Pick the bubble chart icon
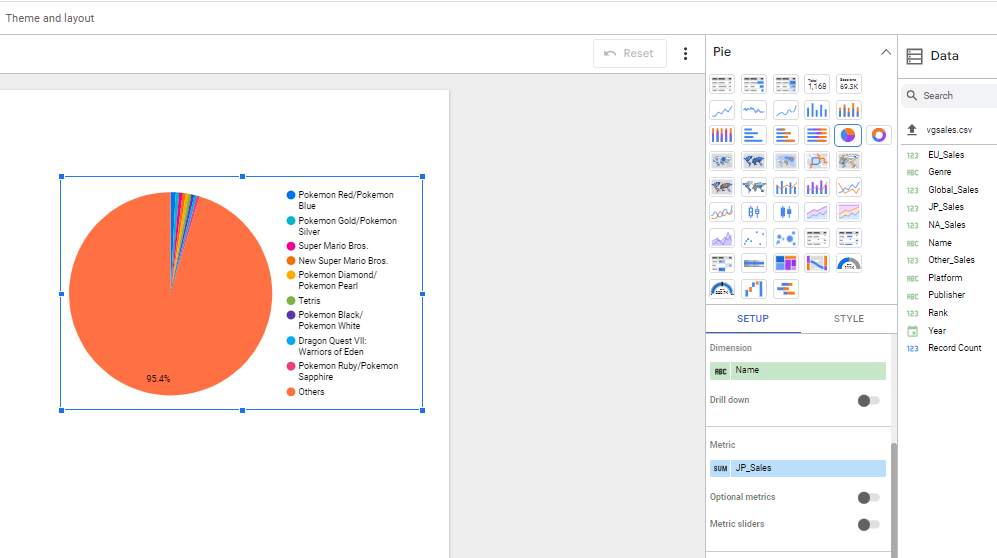 pyautogui.click(x=786, y=238)
